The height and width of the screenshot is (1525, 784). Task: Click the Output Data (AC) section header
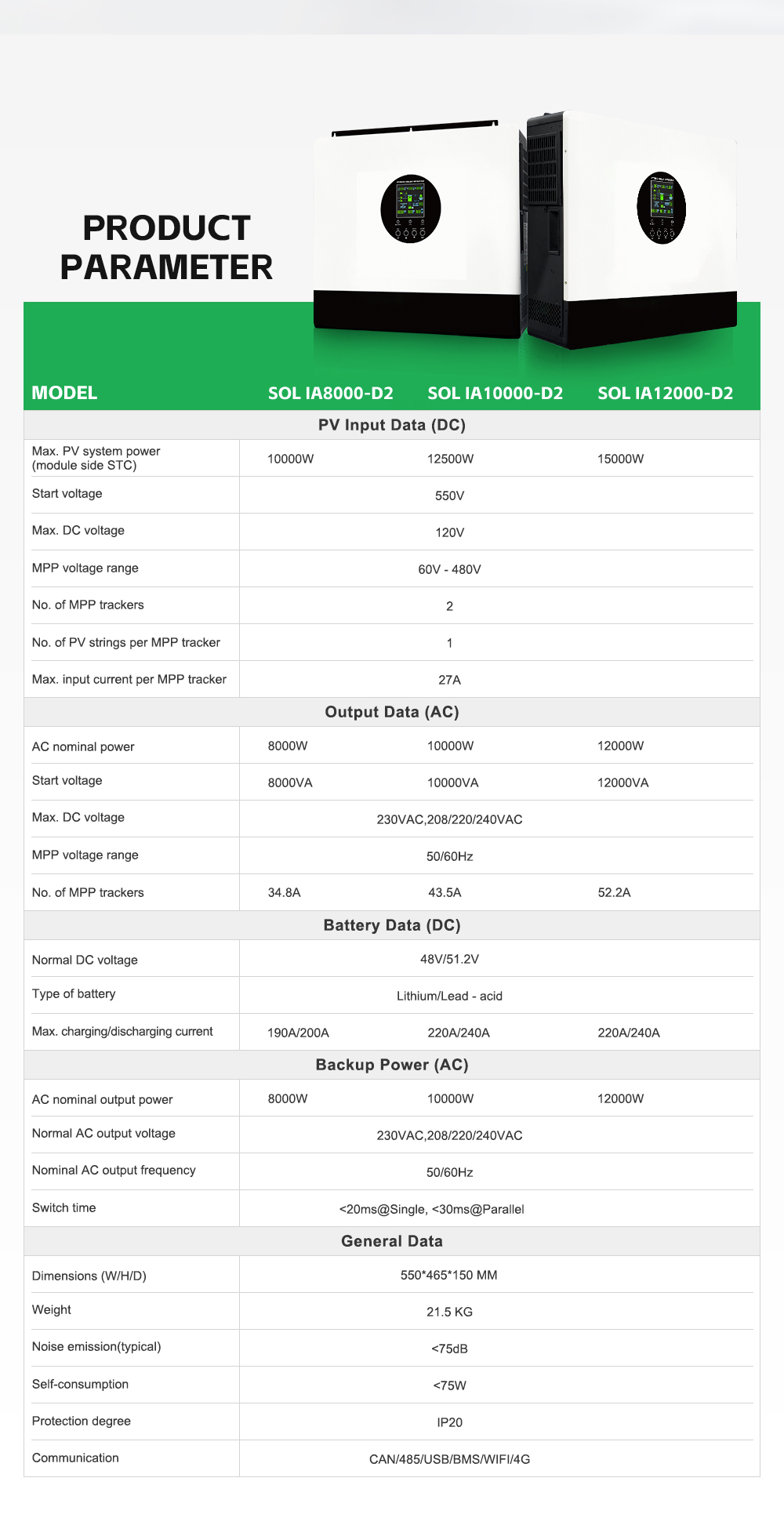pos(392,712)
